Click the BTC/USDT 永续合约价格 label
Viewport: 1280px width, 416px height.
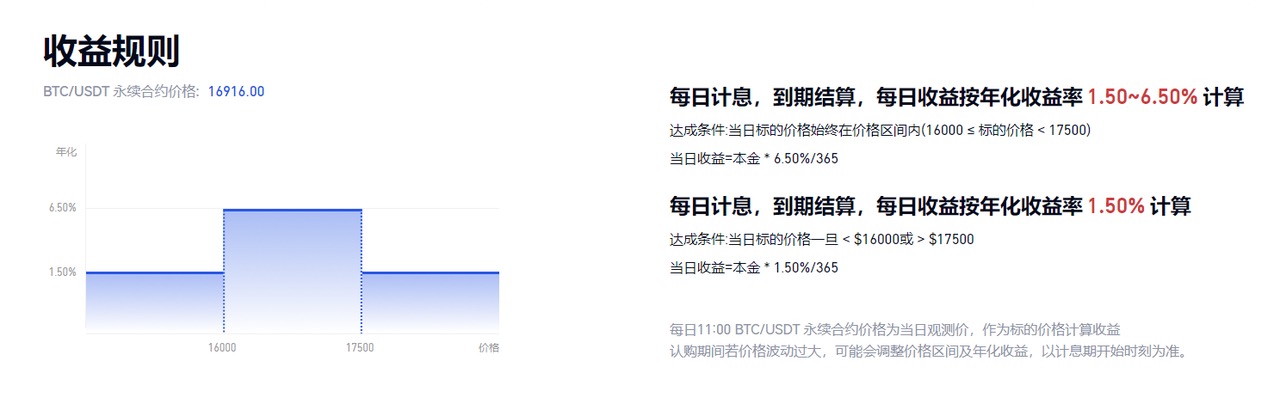(121, 92)
